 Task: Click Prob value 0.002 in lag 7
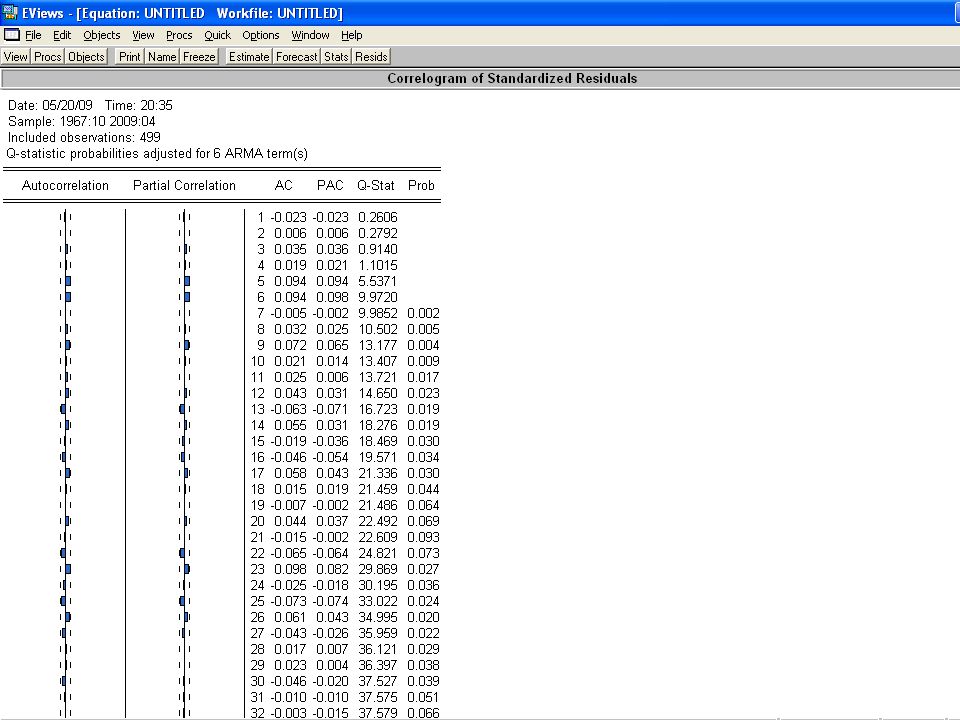pyautogui.click(x=423, y=313)
